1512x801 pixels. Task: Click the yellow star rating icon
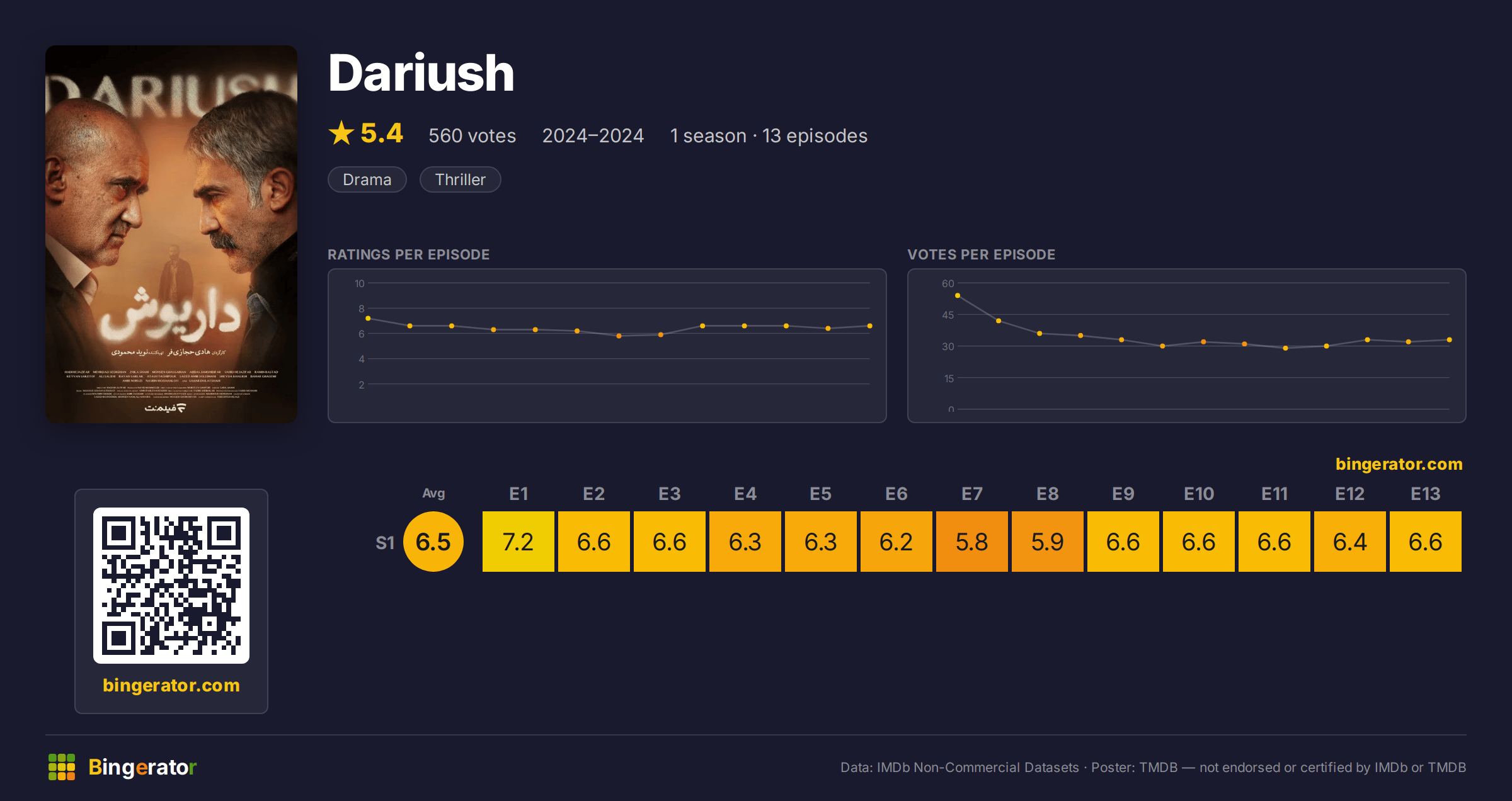[341, 133]
